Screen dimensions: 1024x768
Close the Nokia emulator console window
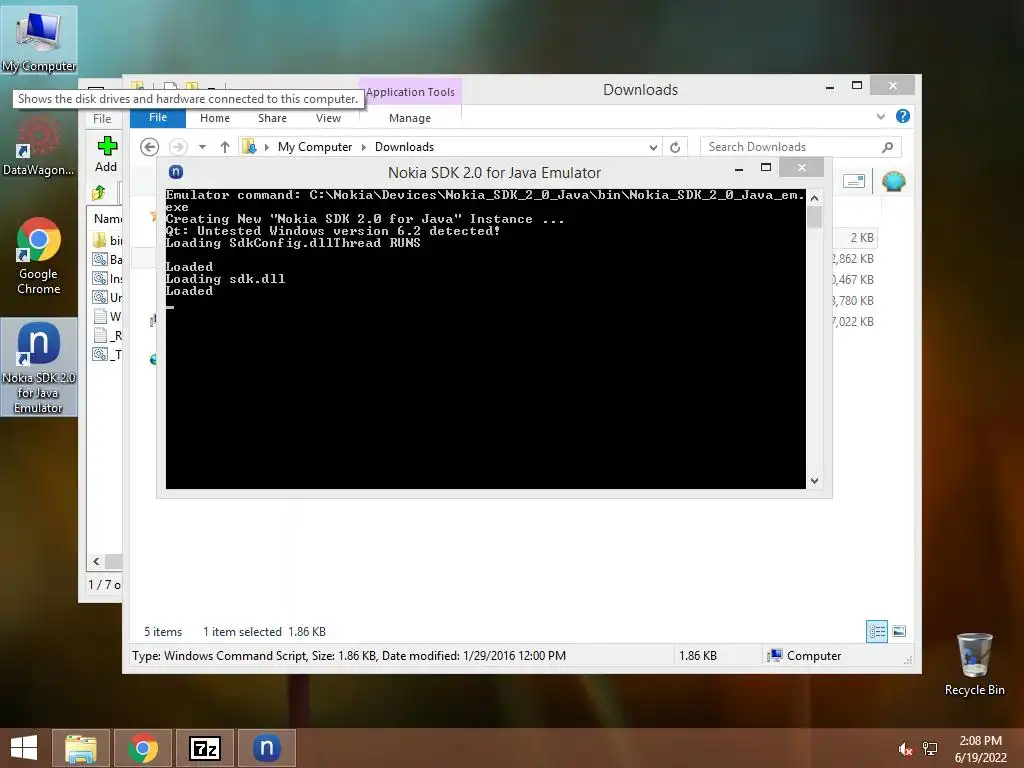(x=801, y=168)
